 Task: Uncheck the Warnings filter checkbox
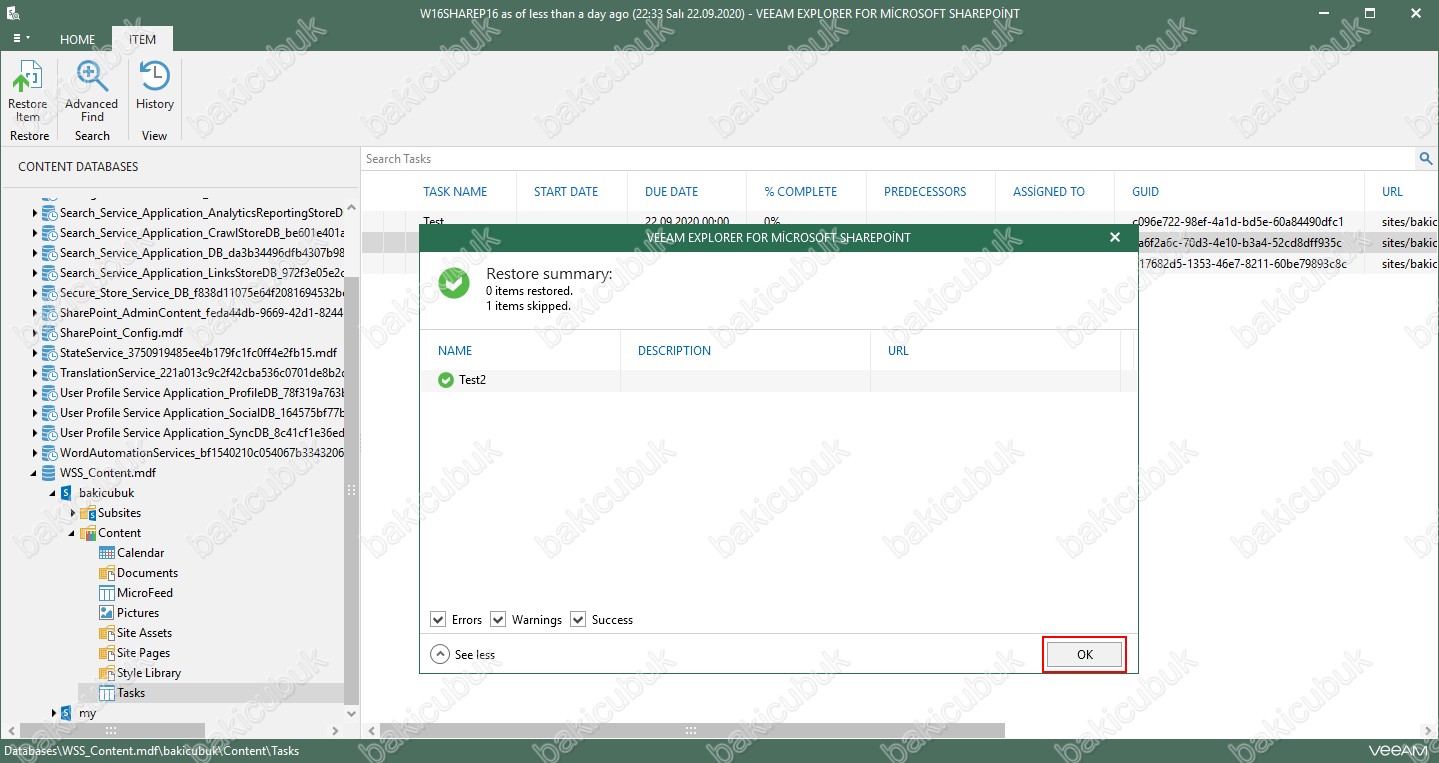tap(498, 620)
